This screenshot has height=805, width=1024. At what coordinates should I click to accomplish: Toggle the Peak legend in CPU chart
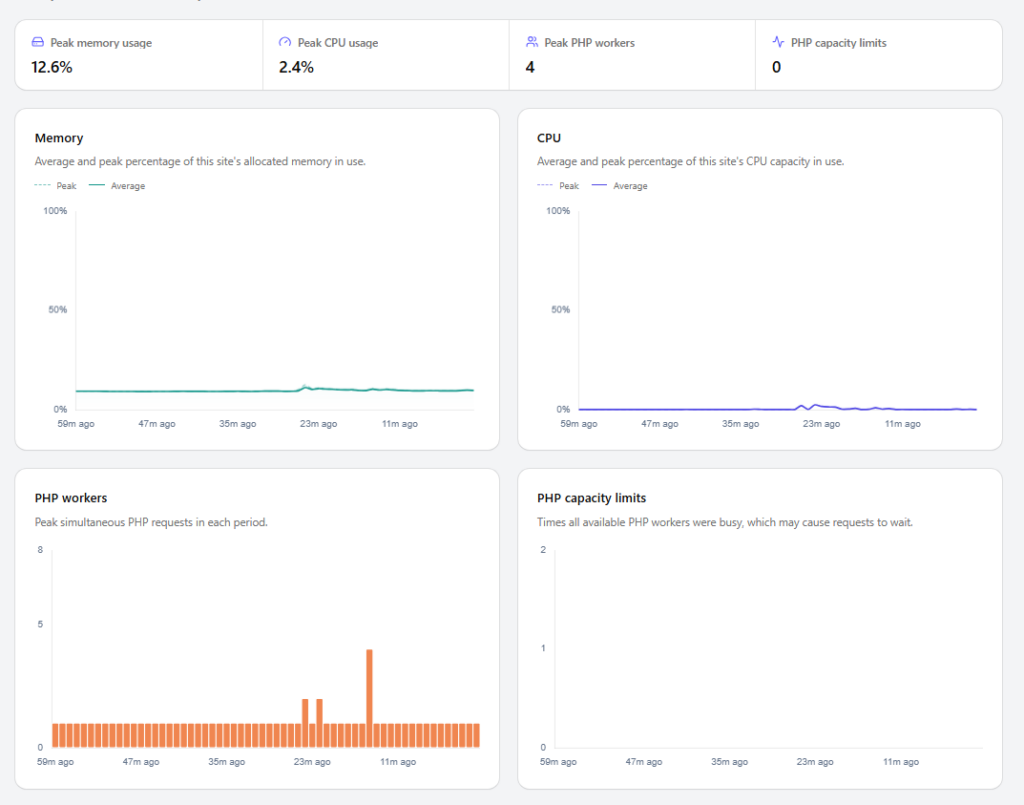coord(558,186)
